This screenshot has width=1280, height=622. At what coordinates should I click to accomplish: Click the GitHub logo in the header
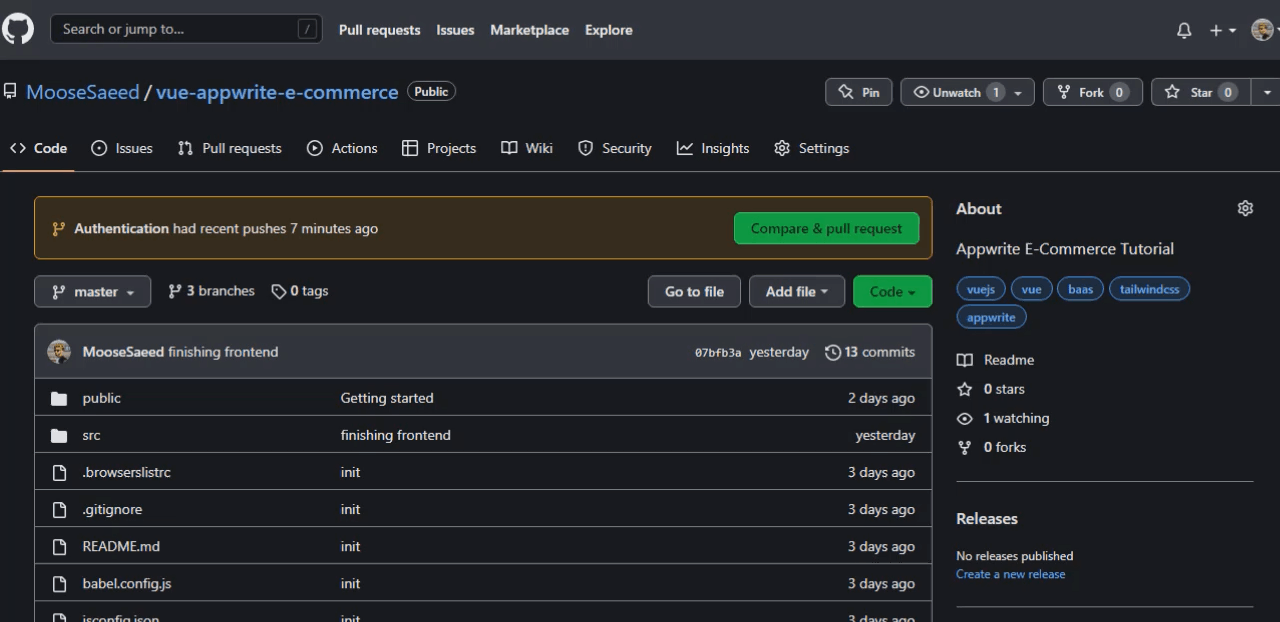(18, 29)
